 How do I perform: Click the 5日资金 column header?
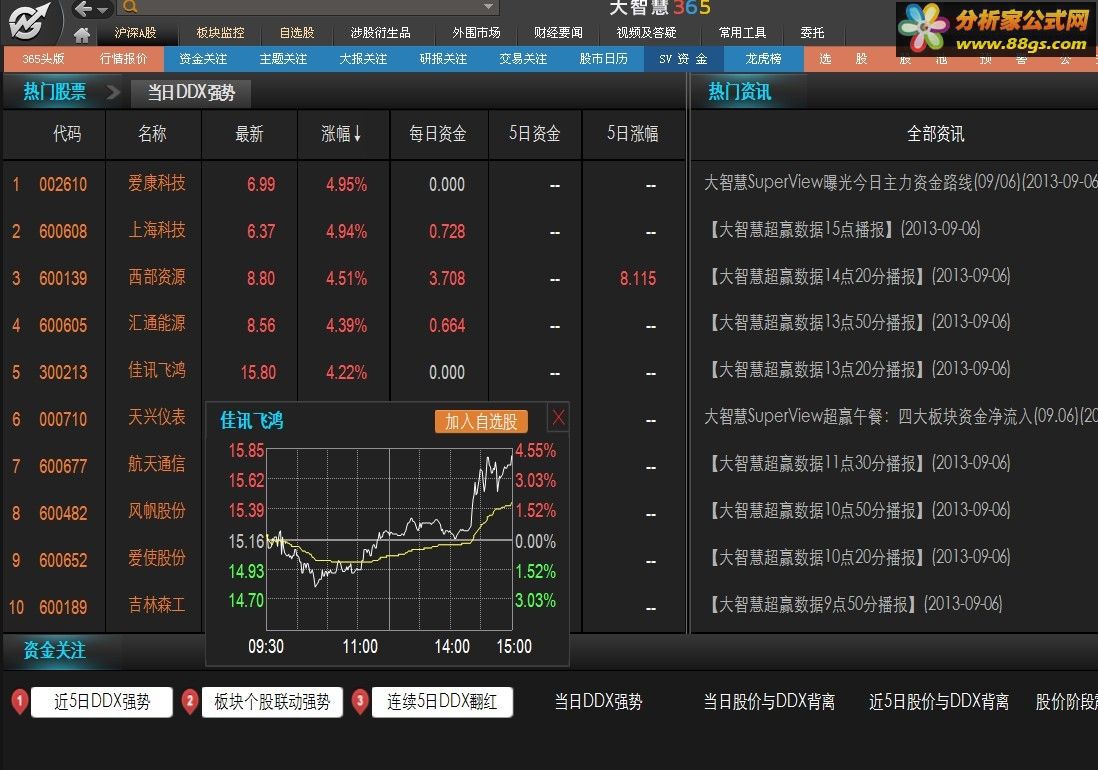(x=534, y=134)
